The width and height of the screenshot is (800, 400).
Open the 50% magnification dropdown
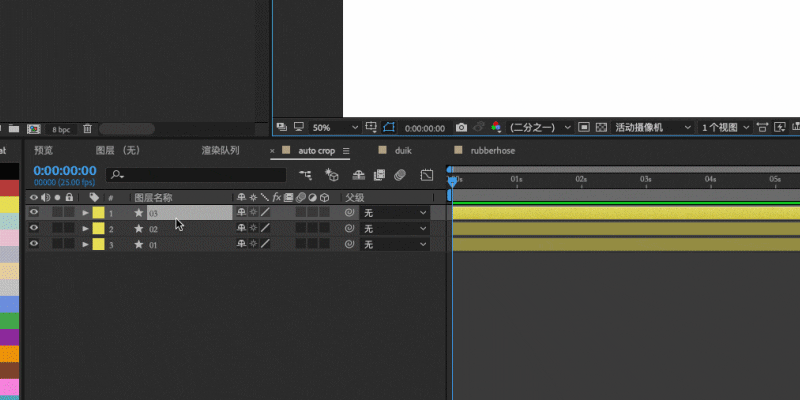click(335, 128)
